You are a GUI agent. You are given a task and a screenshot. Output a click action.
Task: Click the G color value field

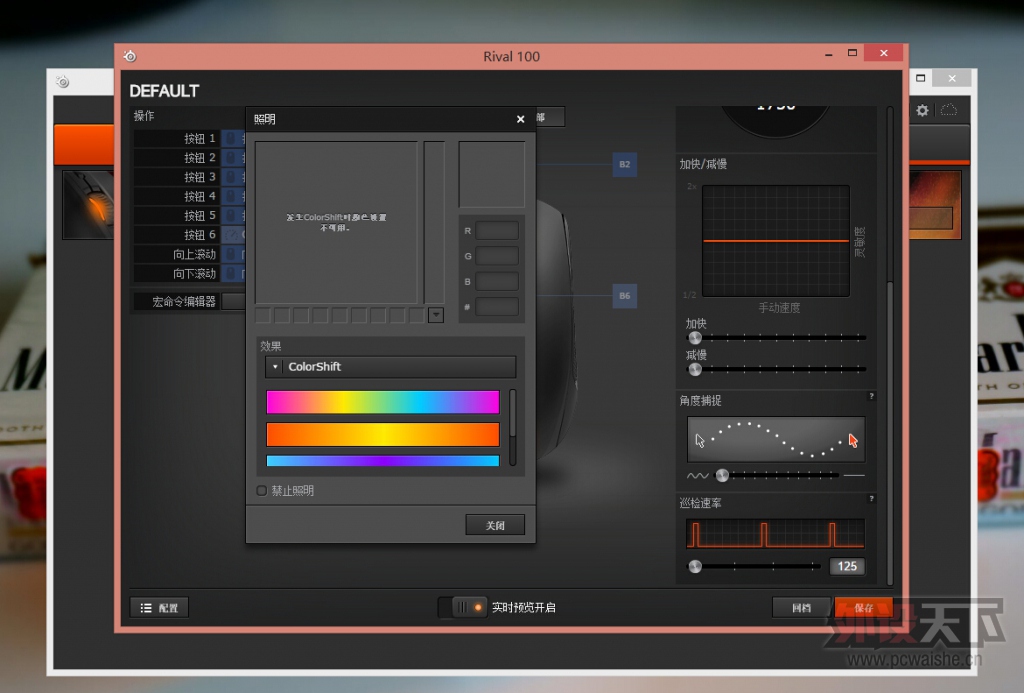(x=497, y=256)
